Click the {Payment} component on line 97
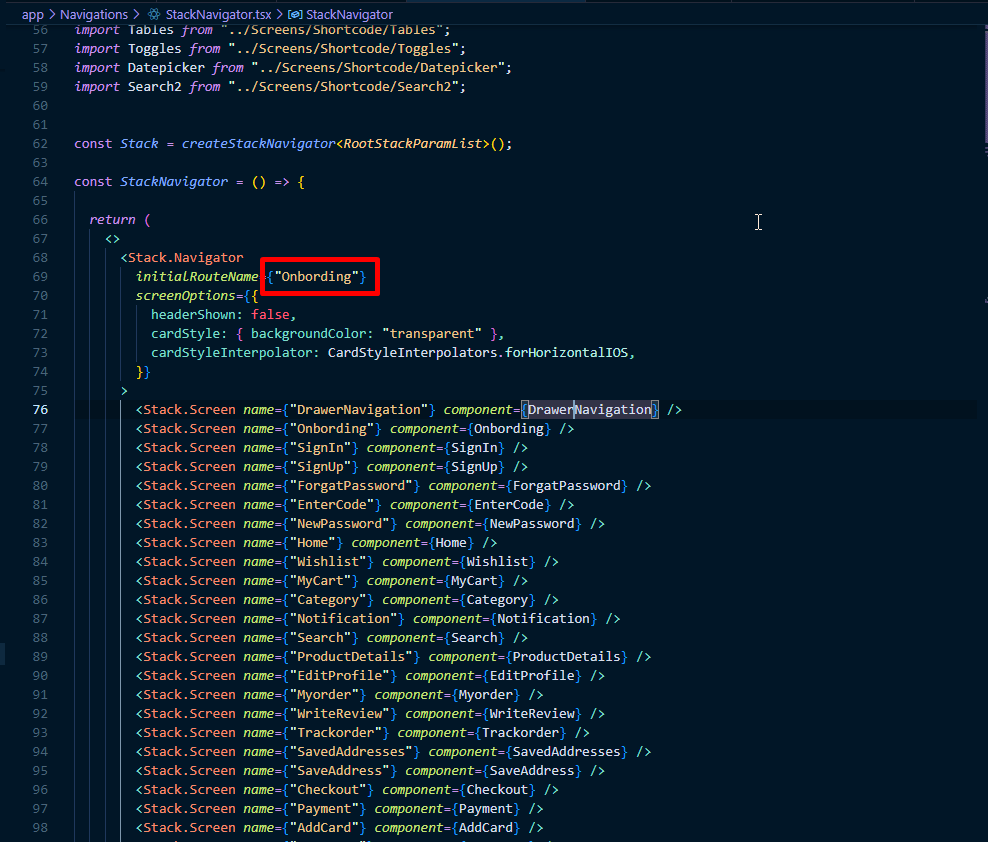 coord(486,809)
